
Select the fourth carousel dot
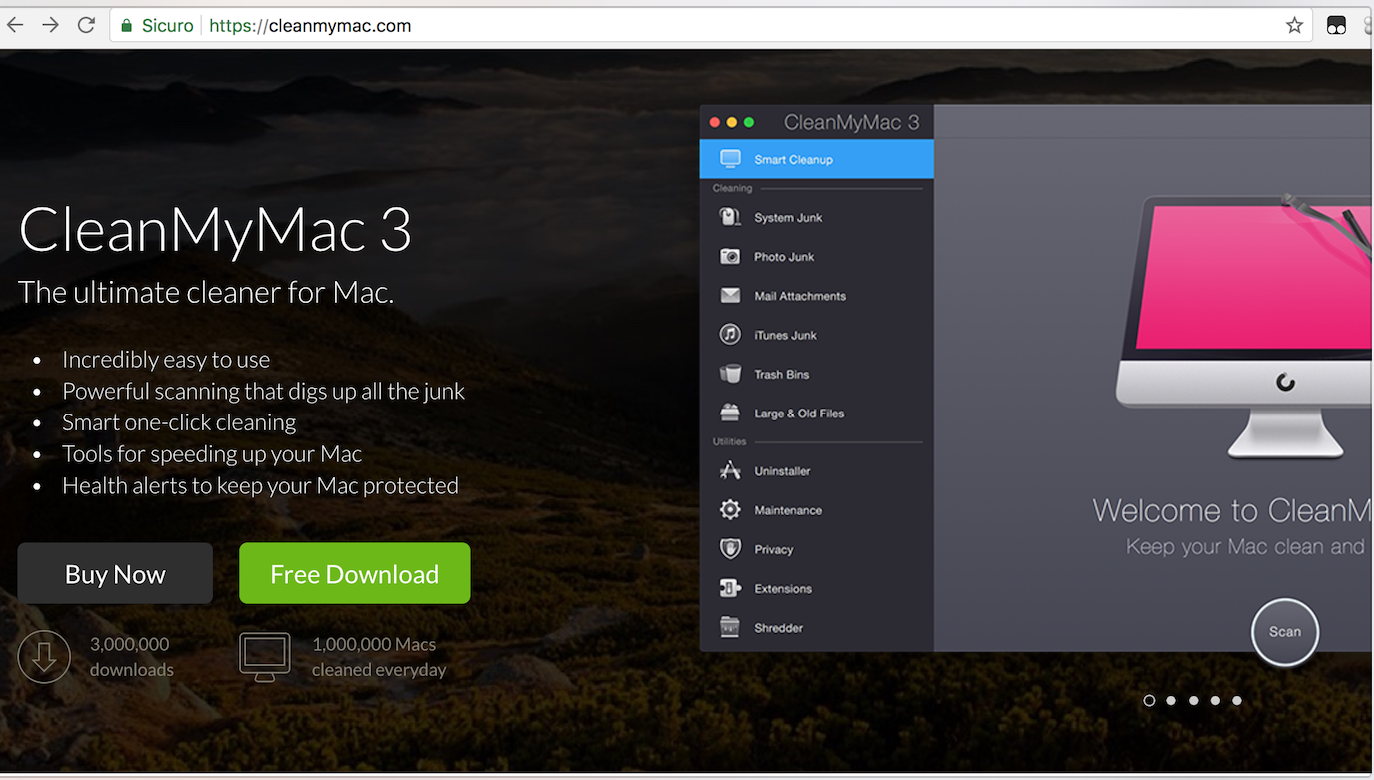pyautogui.click(x=1215, y=701)
